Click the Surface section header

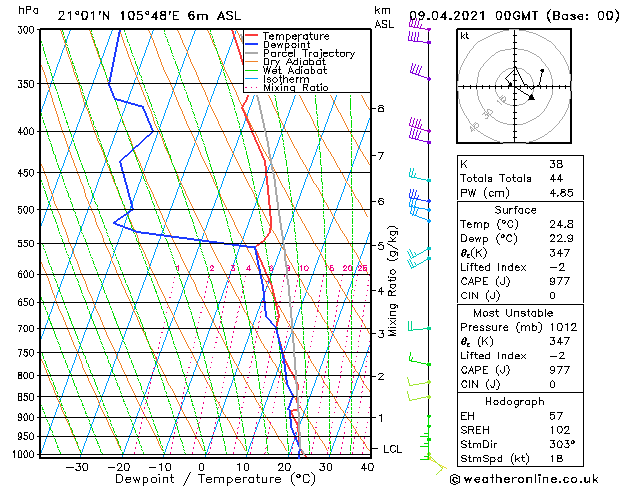[x=515, y=210]
